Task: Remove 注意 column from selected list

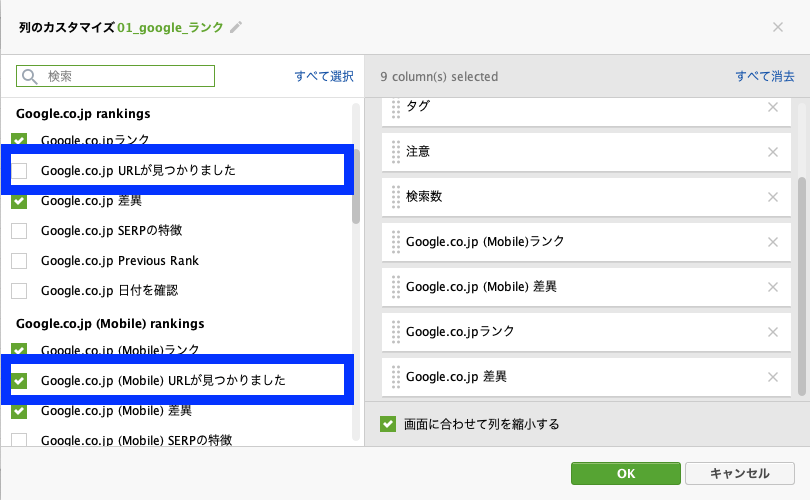Action: [773, 152]
